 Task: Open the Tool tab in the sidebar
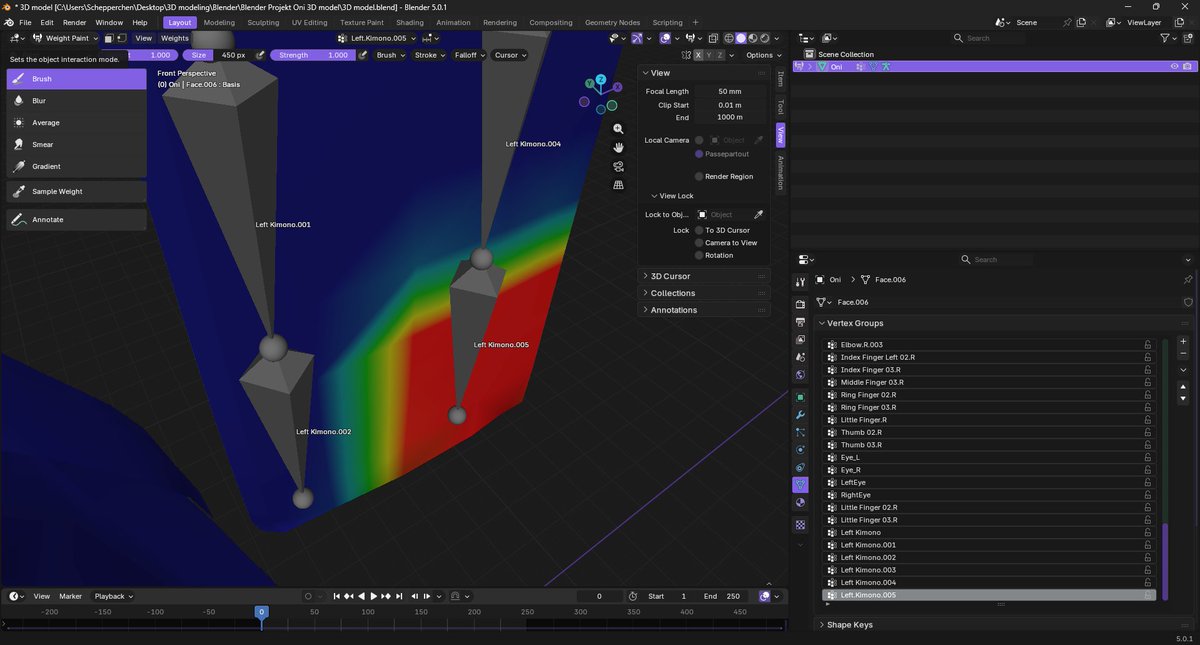tap(781, 107)
